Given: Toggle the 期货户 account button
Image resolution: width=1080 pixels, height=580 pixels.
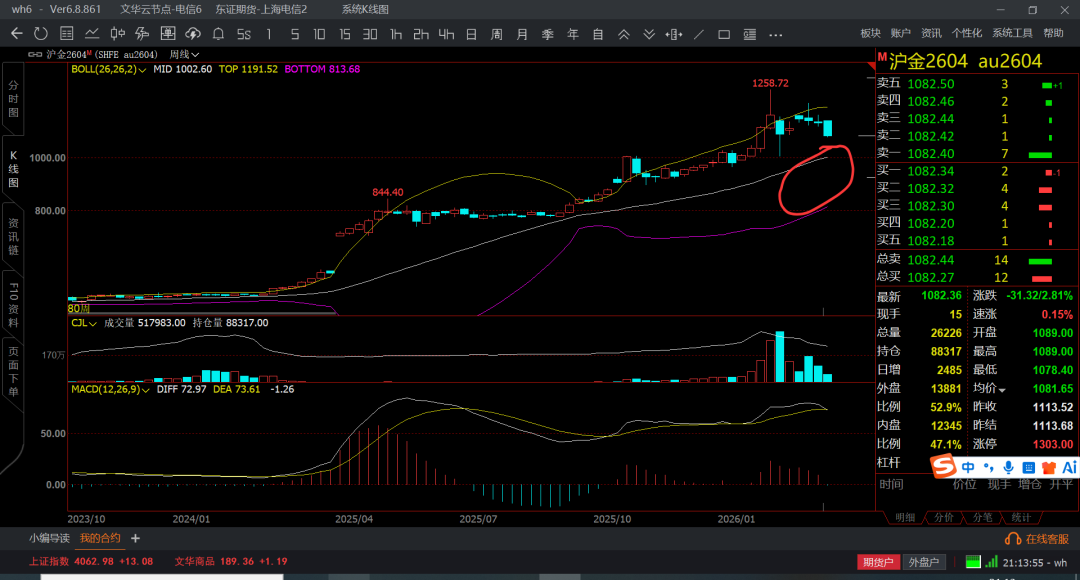Looking at the screenshot, I should [878, 562].
